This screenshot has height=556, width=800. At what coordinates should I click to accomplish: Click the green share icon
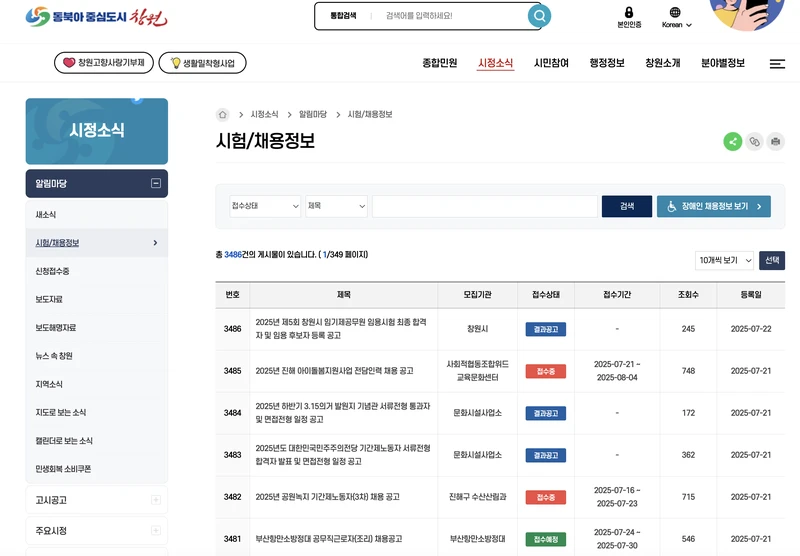click(733, 141)
